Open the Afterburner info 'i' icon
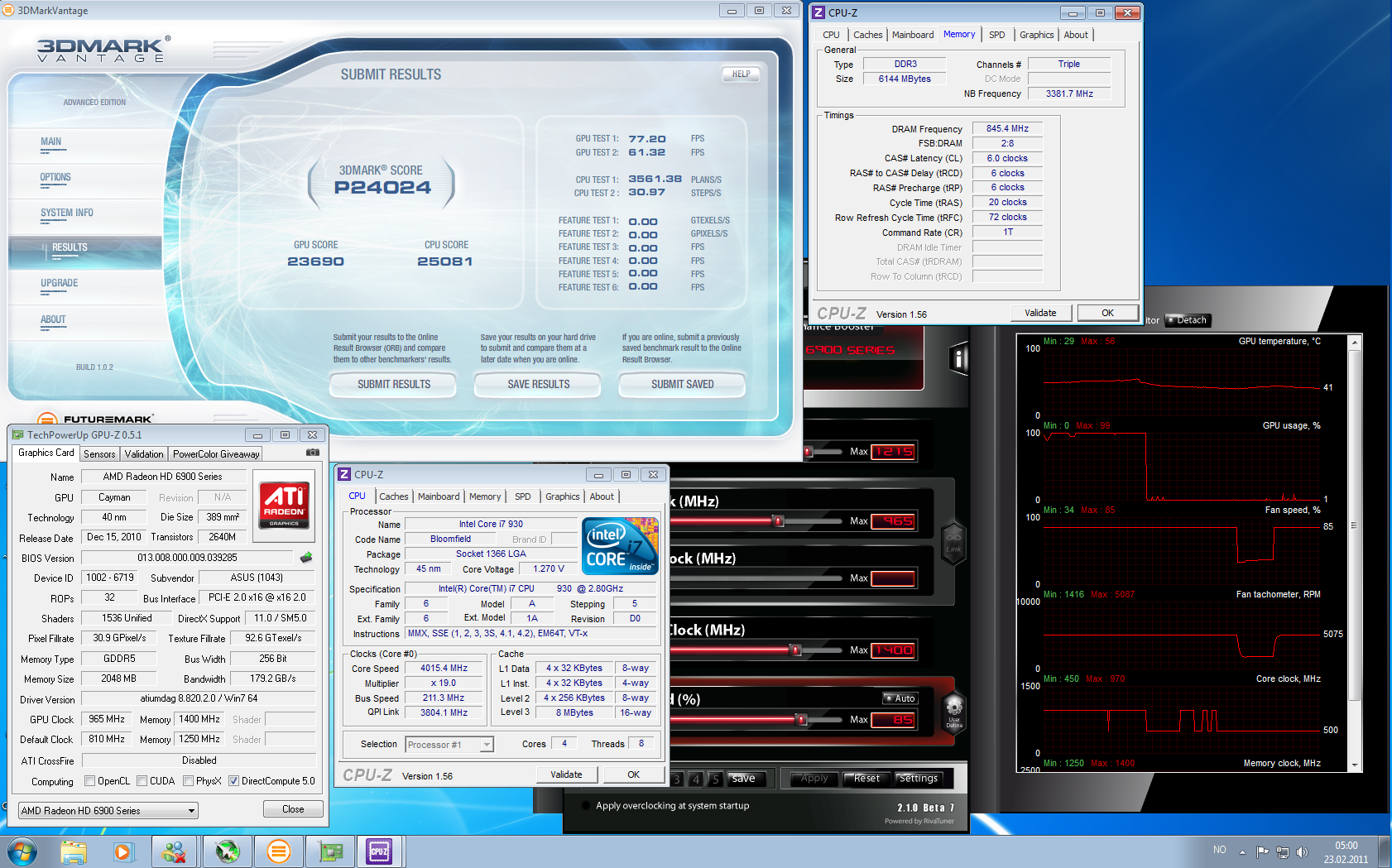Image resolution: width=1392 pixels, height=868 pixels. (x=958, y=358)
